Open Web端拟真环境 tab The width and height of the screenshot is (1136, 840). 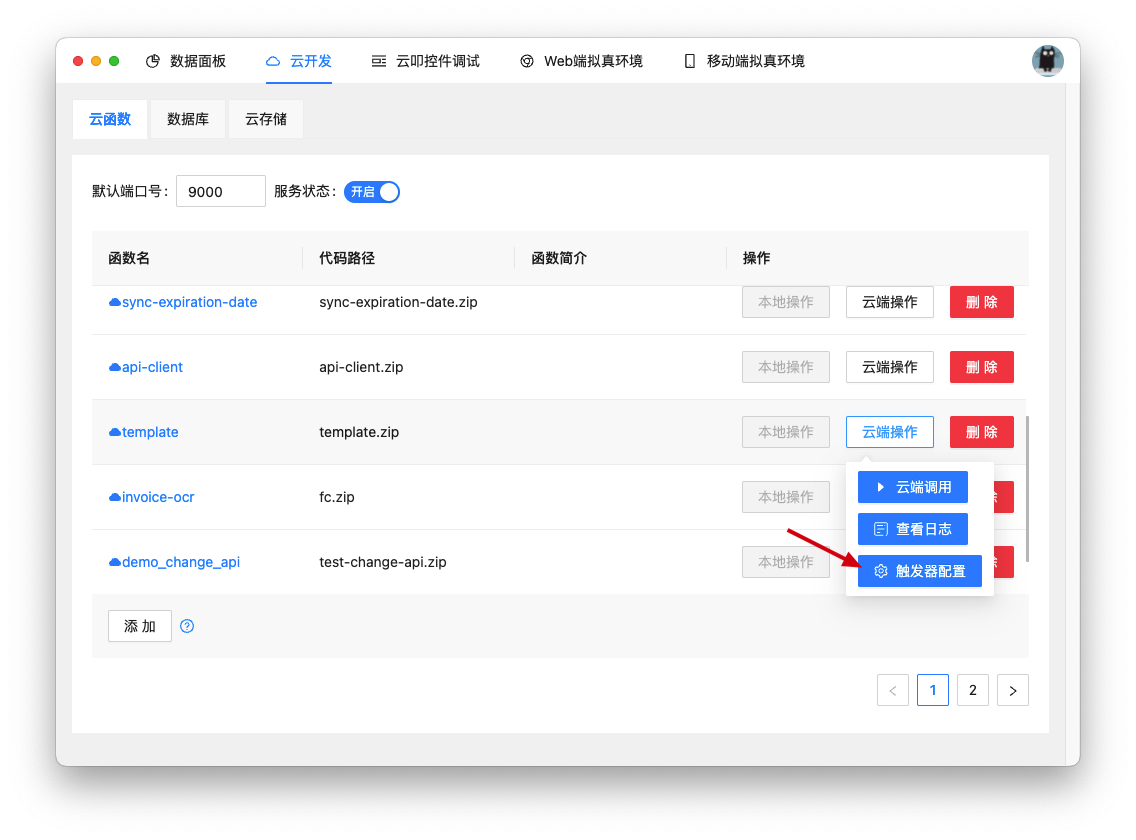[581, 61]
